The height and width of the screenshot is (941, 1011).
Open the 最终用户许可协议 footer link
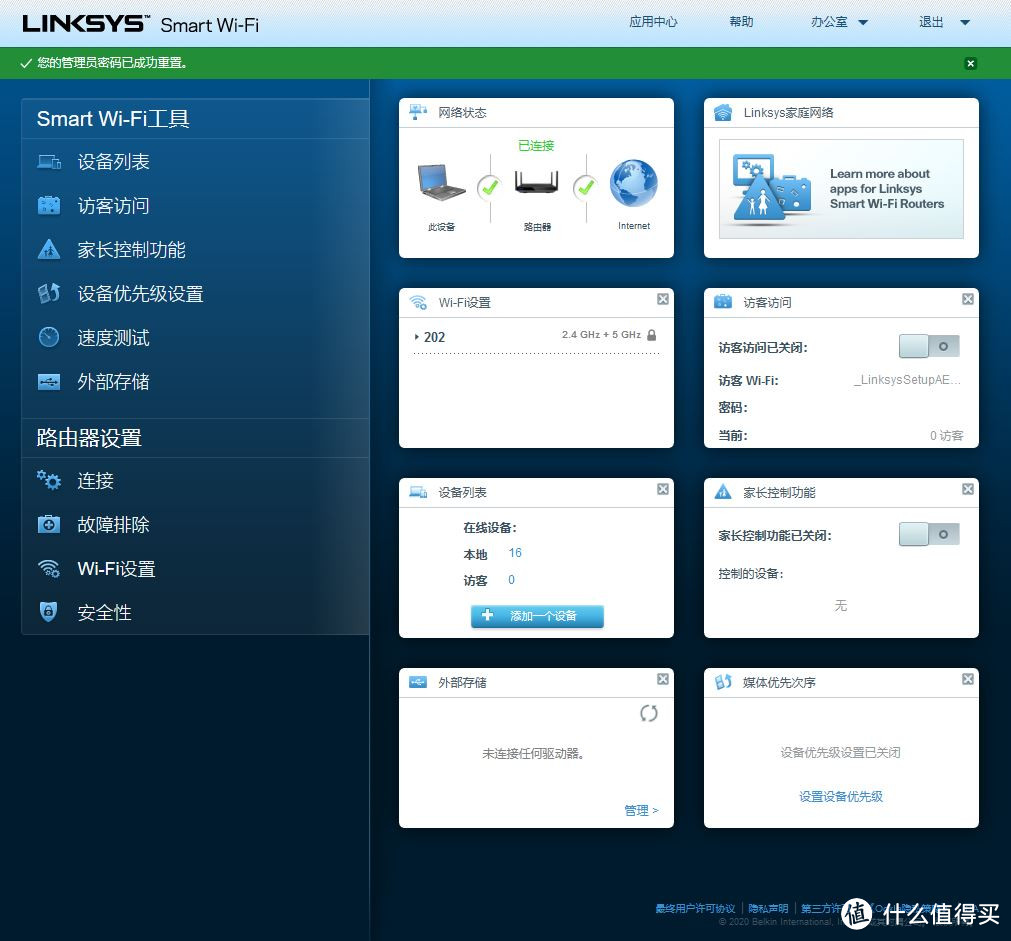(x=695, y=908)
